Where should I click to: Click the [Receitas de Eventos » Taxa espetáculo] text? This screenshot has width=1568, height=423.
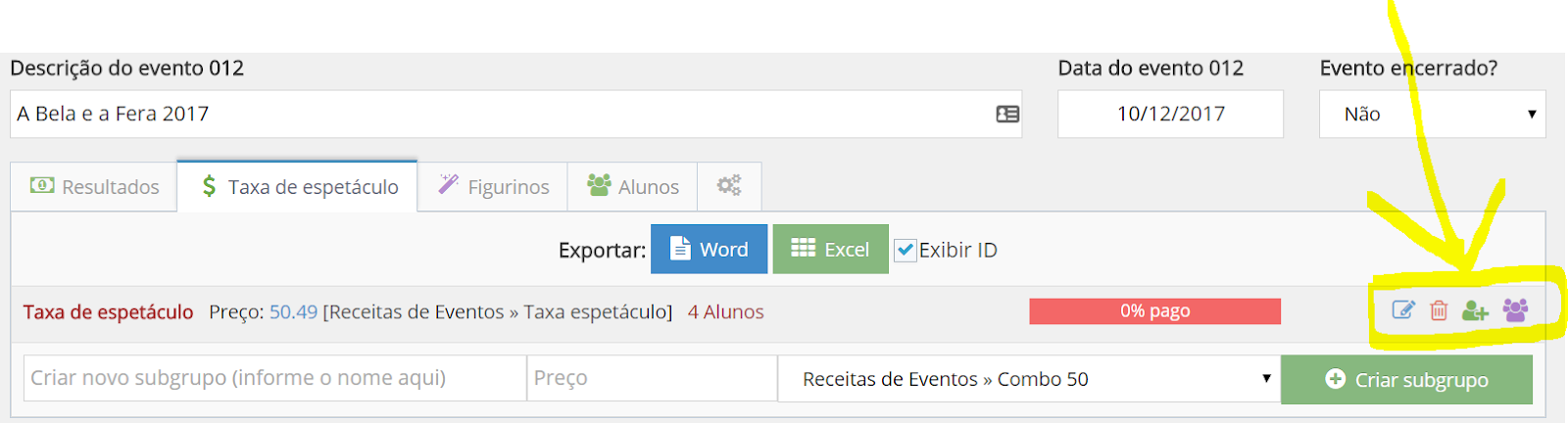coord(498,311)
